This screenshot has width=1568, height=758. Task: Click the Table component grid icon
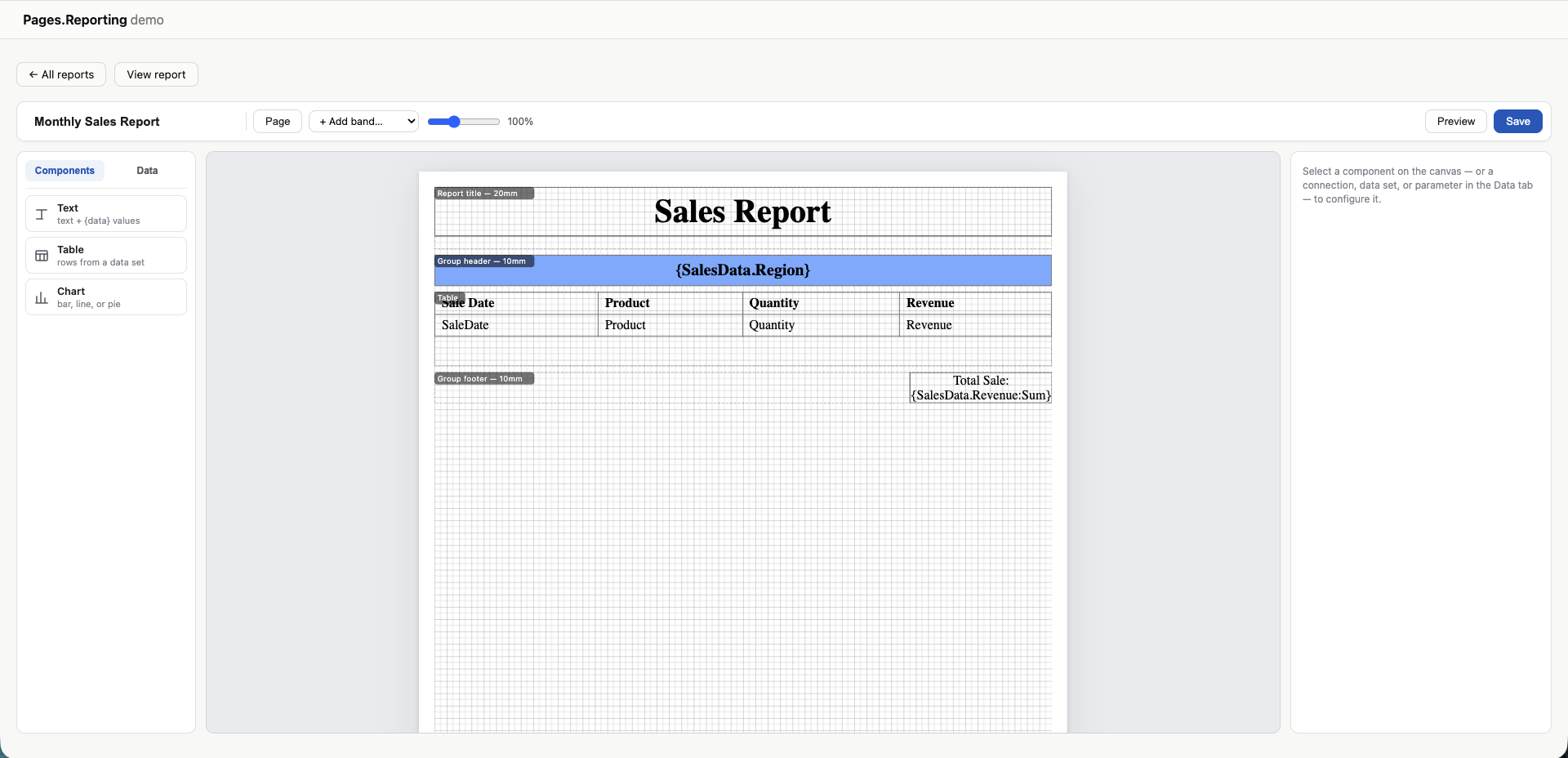pos(42,256)
